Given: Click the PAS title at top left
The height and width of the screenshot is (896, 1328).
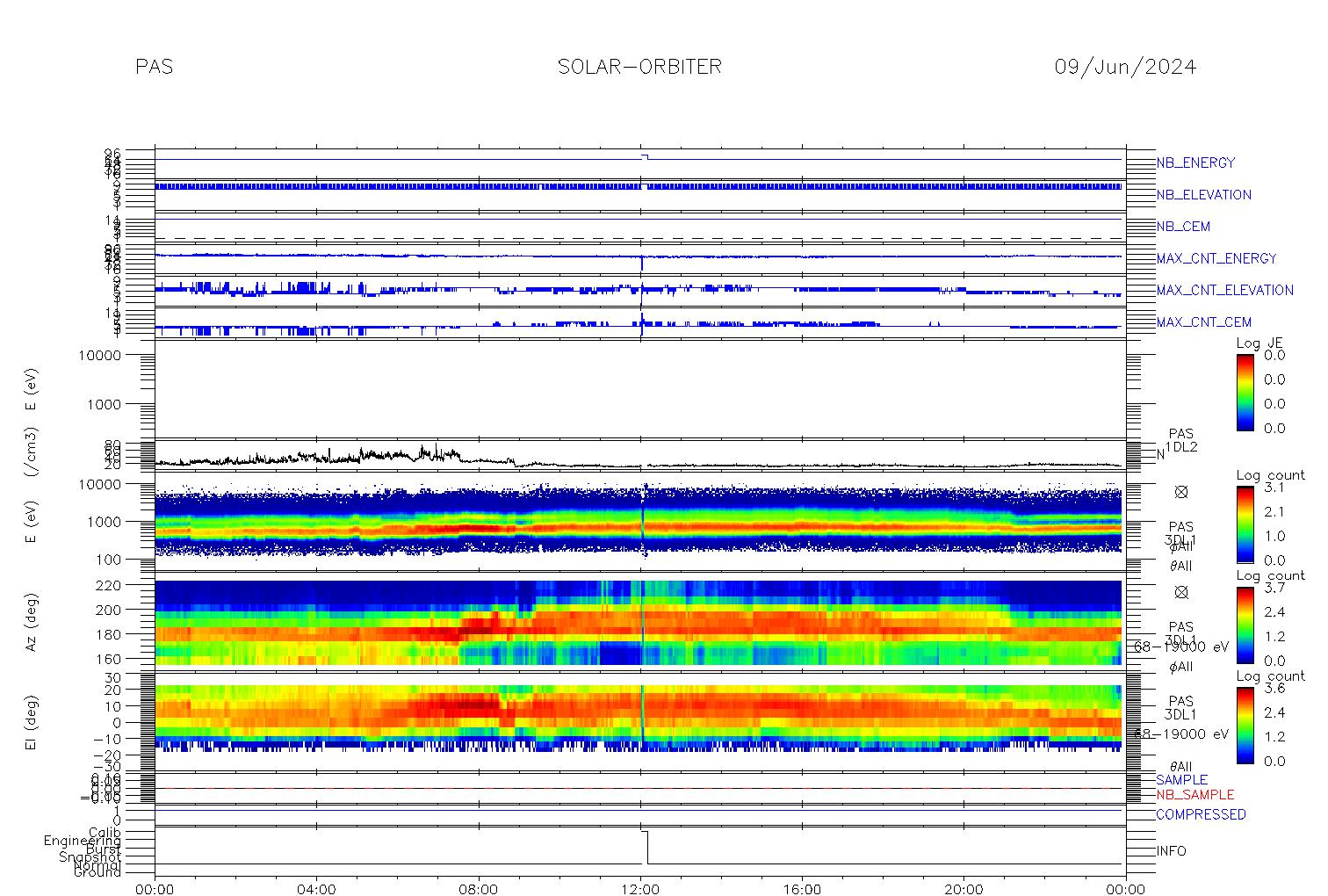Looking at the screenshot, I should 155,67.
